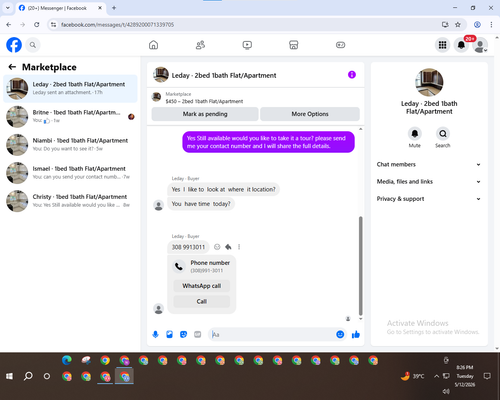This screenshot has height=400, width=500.
Task: Open the Windows Start button
Action: click(x=9, y=376)
